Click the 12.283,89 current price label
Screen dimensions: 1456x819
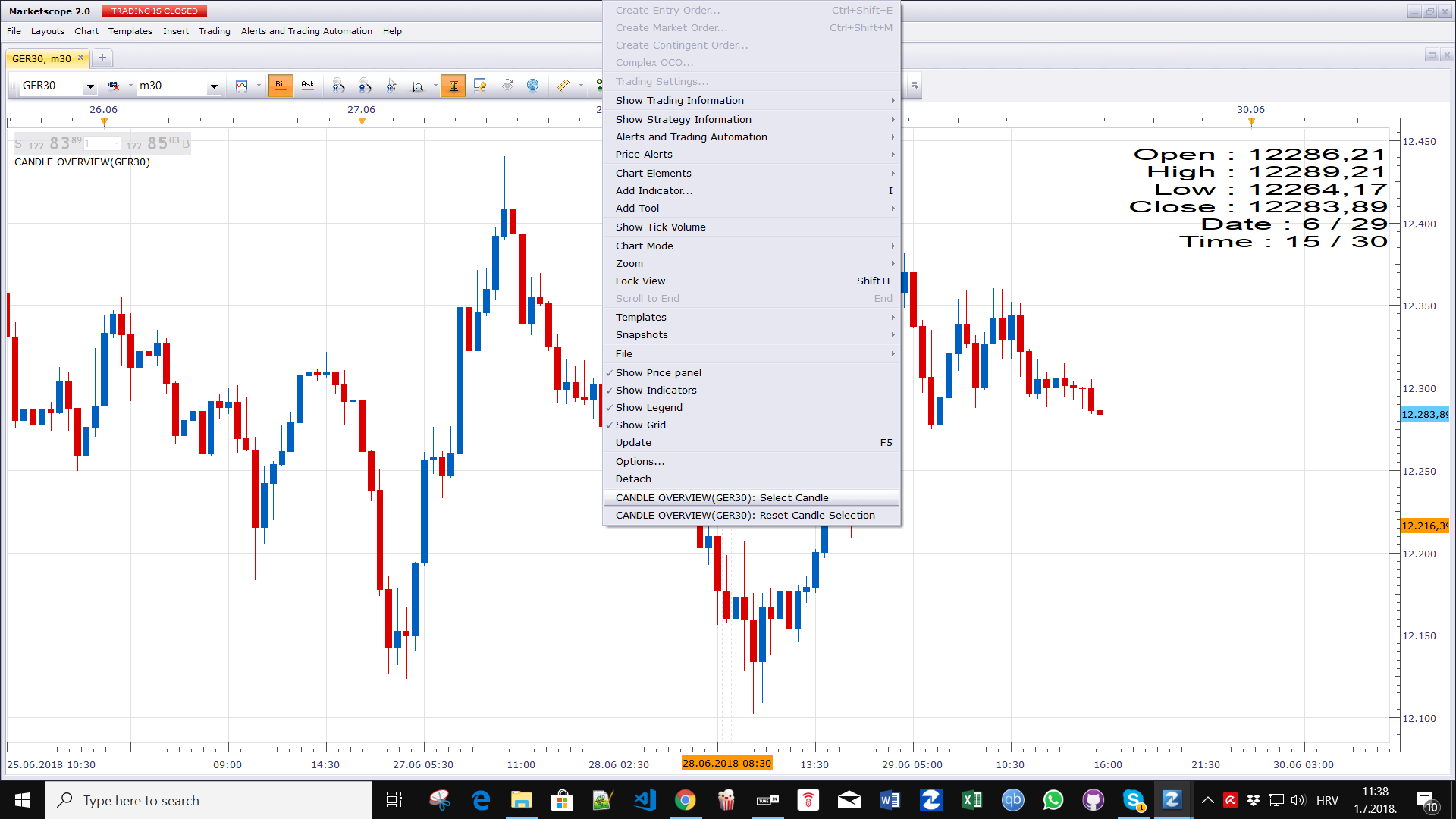tap(1424, 414)
